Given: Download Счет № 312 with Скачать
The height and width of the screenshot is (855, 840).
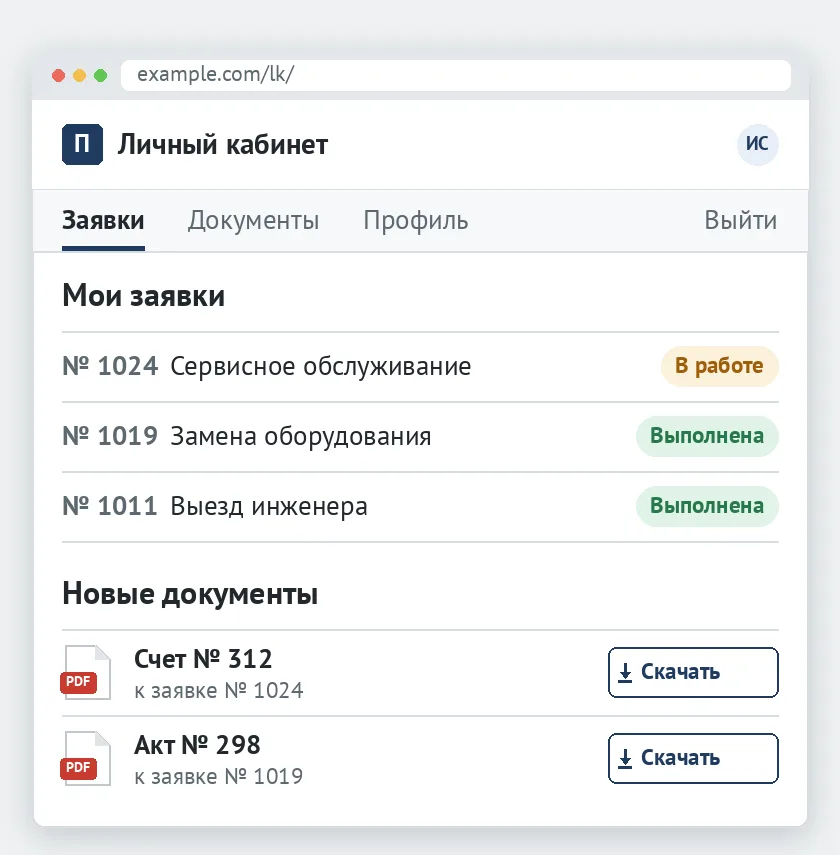Looking at the screenshot, I should (x=693, y=672).
